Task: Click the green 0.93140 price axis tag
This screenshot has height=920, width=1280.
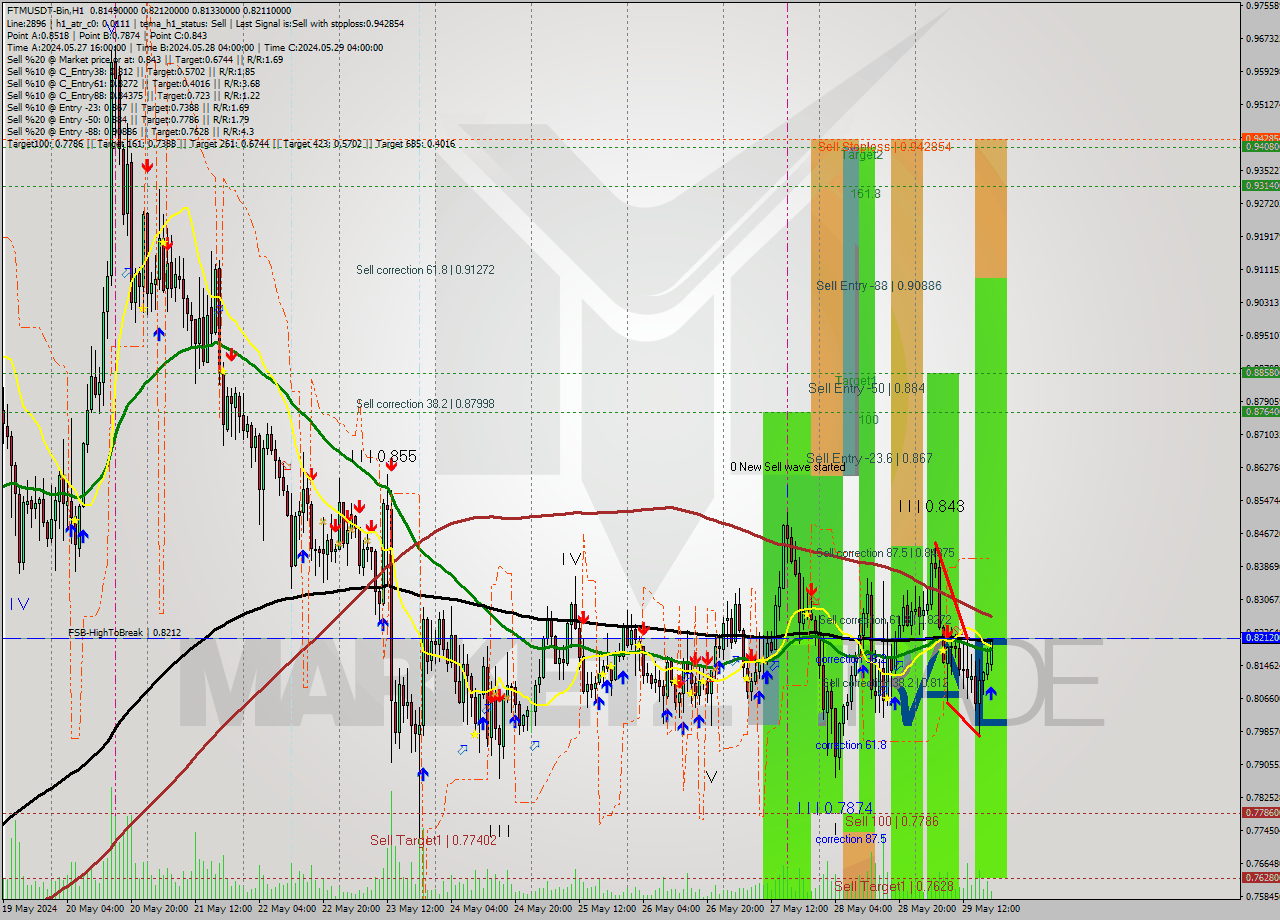Action: coord(1260,186)
